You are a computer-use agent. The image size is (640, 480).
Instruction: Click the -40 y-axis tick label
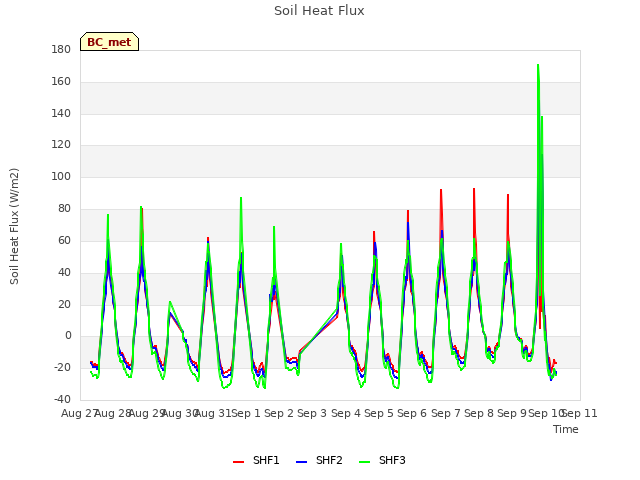[62, 399]
